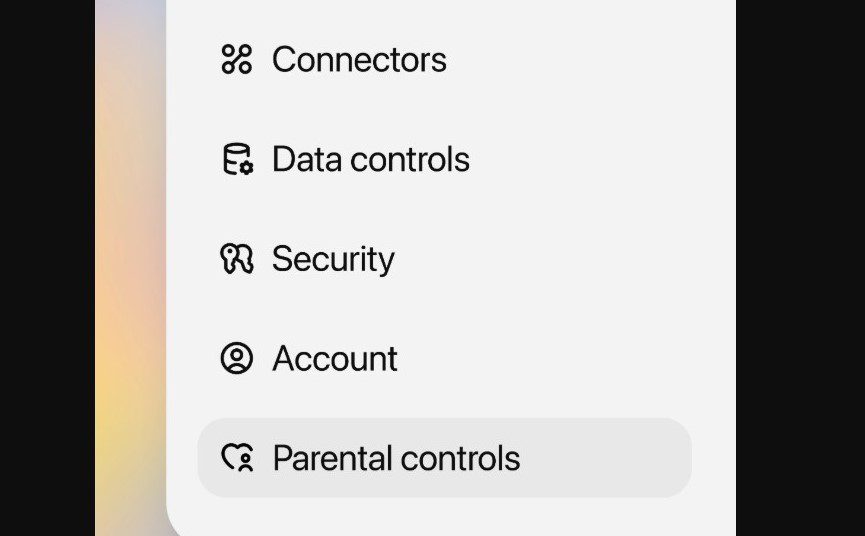This screenshot has width=865, height=536.
Task: Click the "Account" text label
Action: (x=335, y=359)
